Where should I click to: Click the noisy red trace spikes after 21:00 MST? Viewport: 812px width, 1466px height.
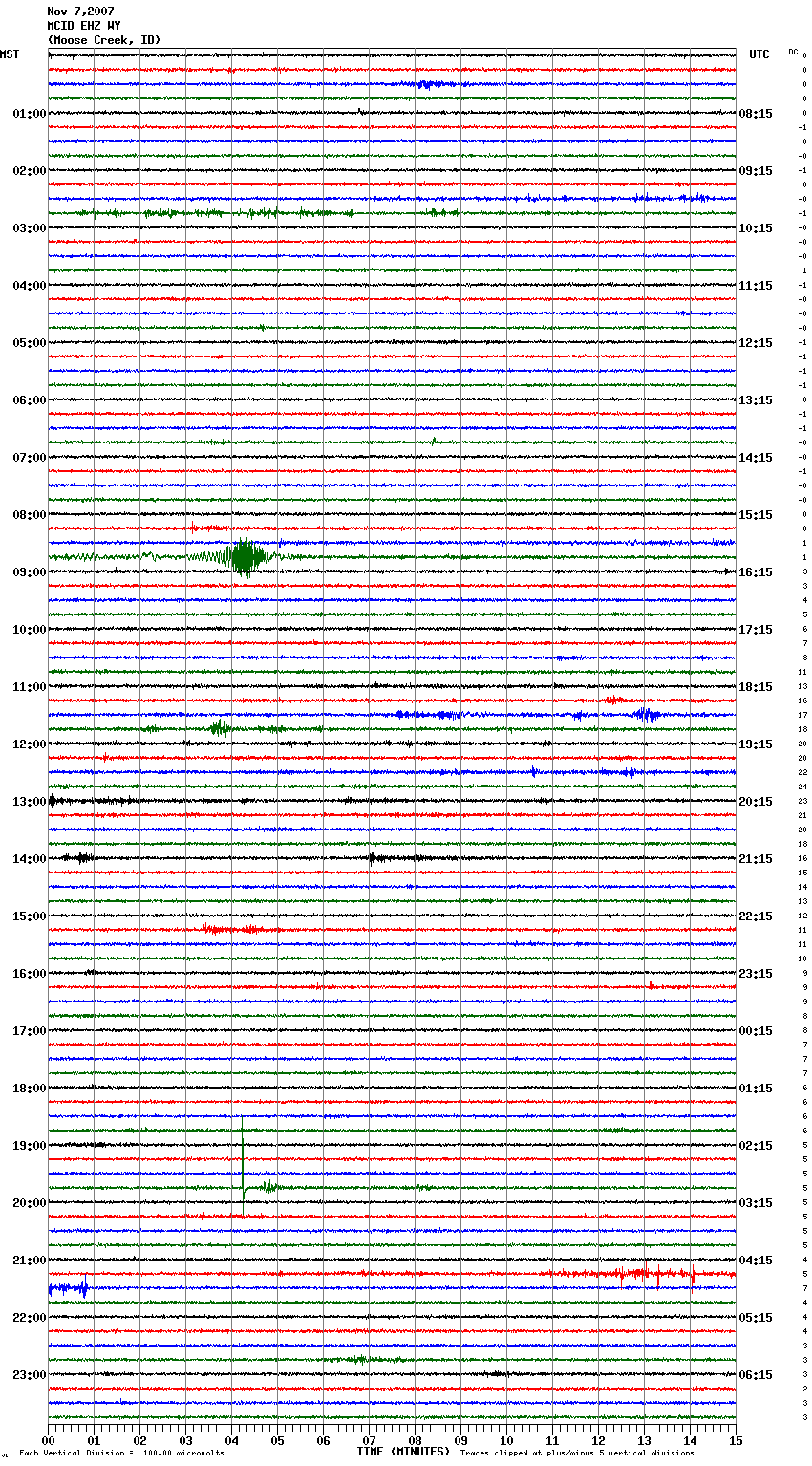pyautogui.click(x=640, y=1274)
